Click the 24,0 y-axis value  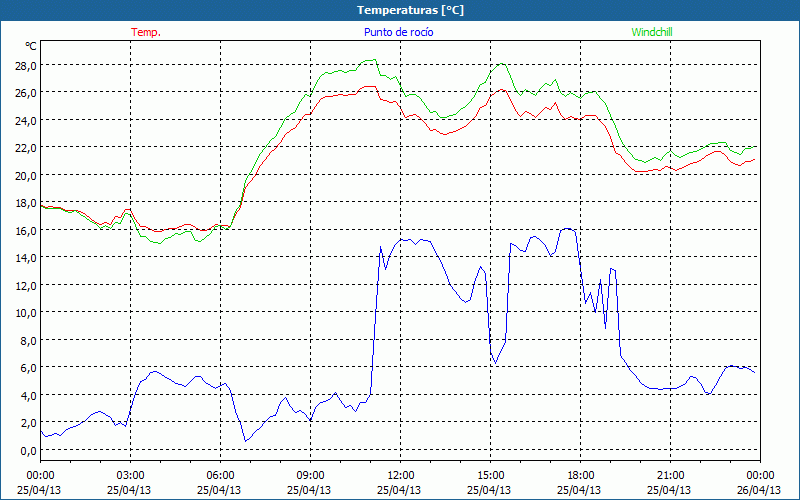click(27, 121)
